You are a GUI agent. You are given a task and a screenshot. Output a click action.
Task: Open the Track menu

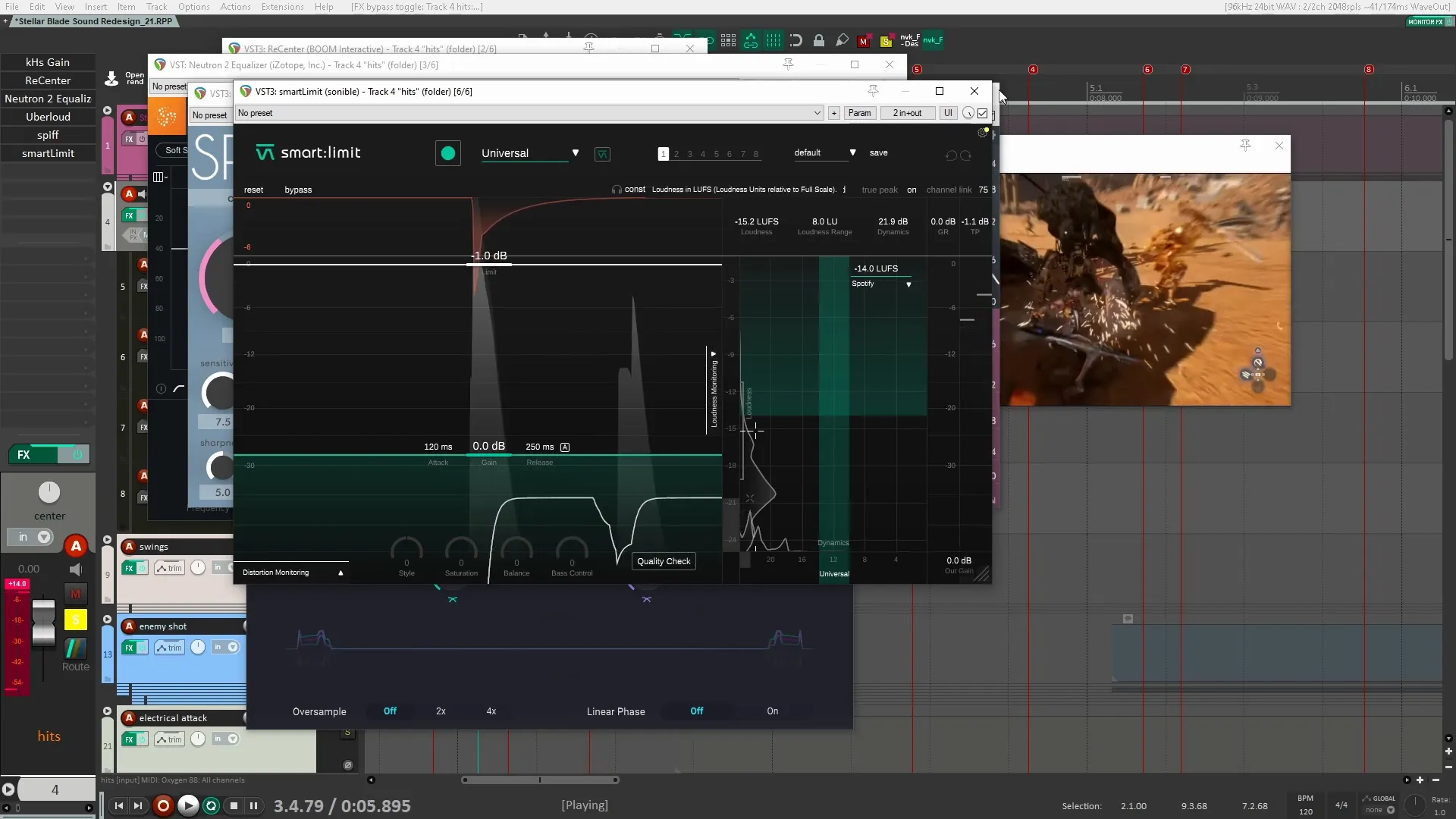click(x=156, y=7)
